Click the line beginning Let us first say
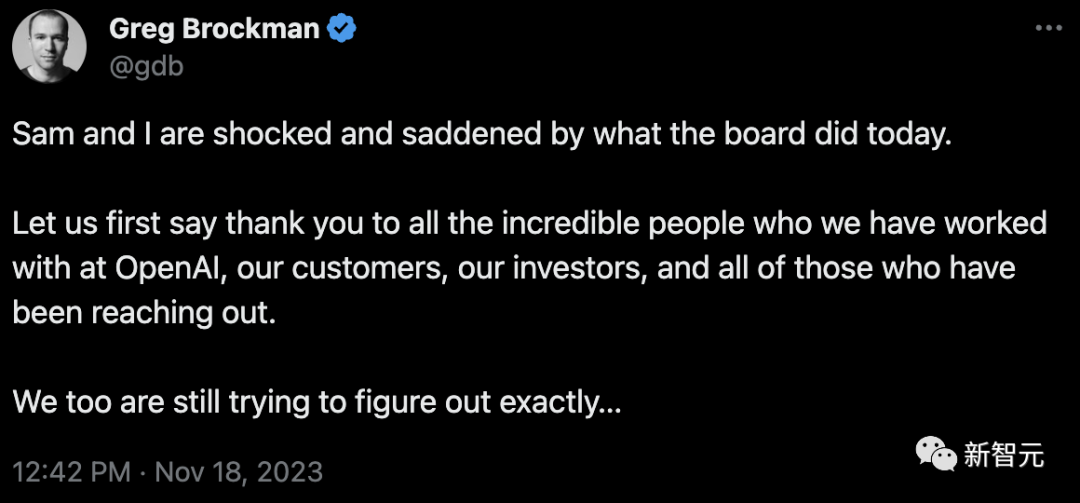 pyautogui.click(x=530, y=224)
